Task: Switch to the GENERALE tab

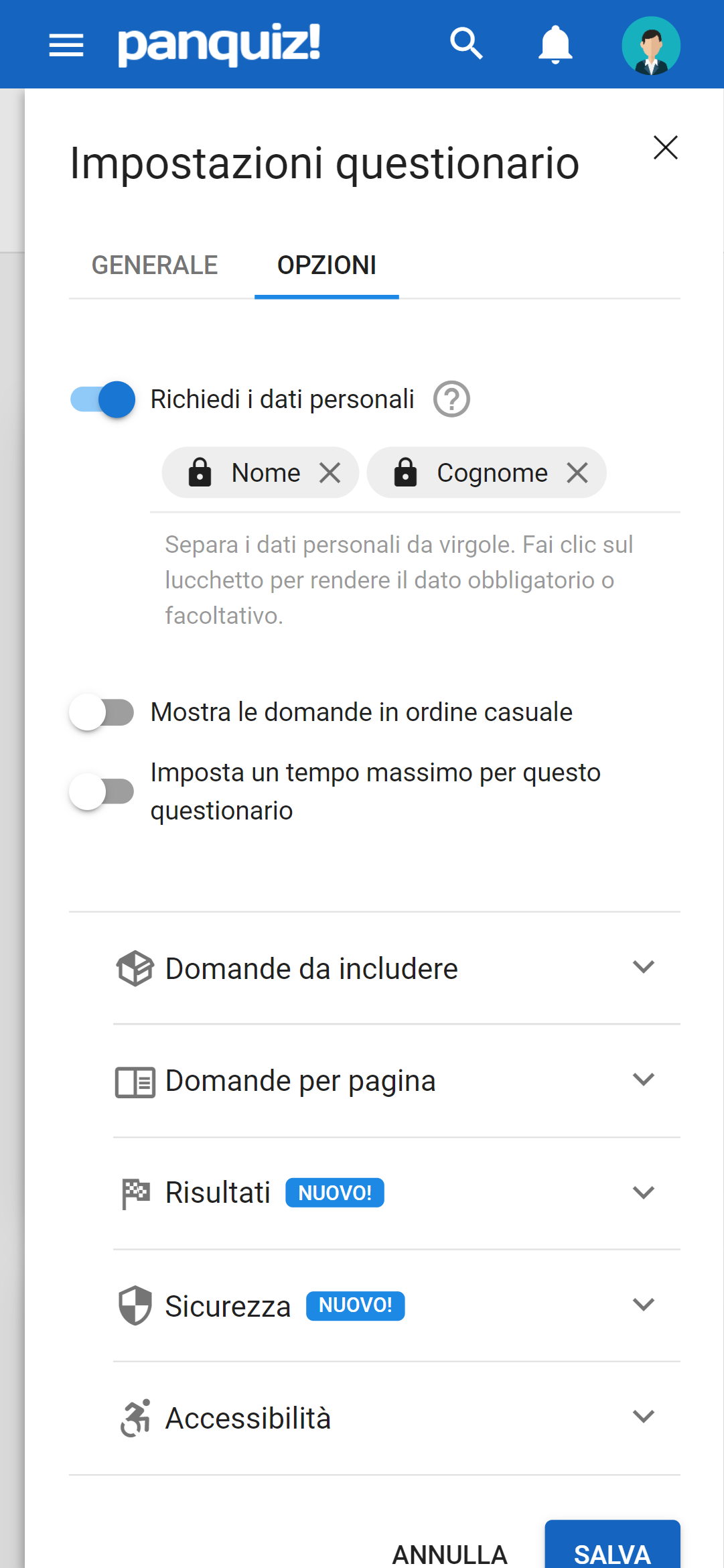Action: [155, 265]
